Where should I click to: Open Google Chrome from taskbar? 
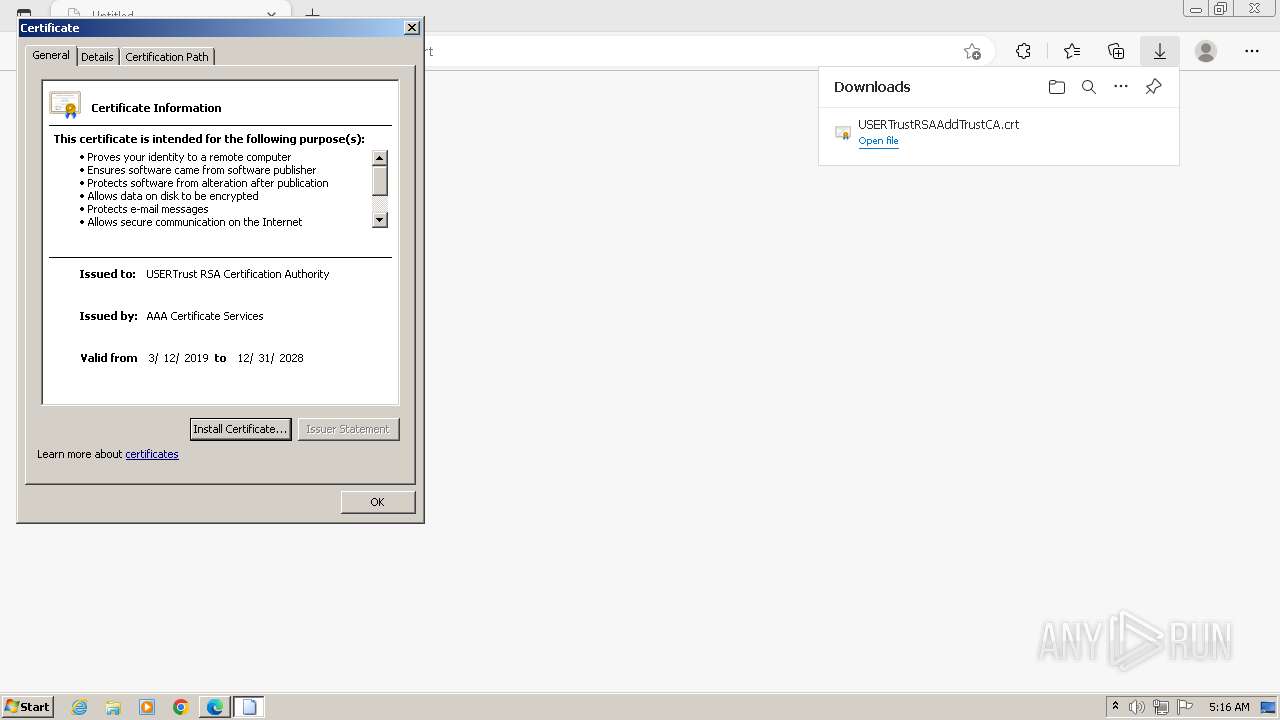point(181,707)
